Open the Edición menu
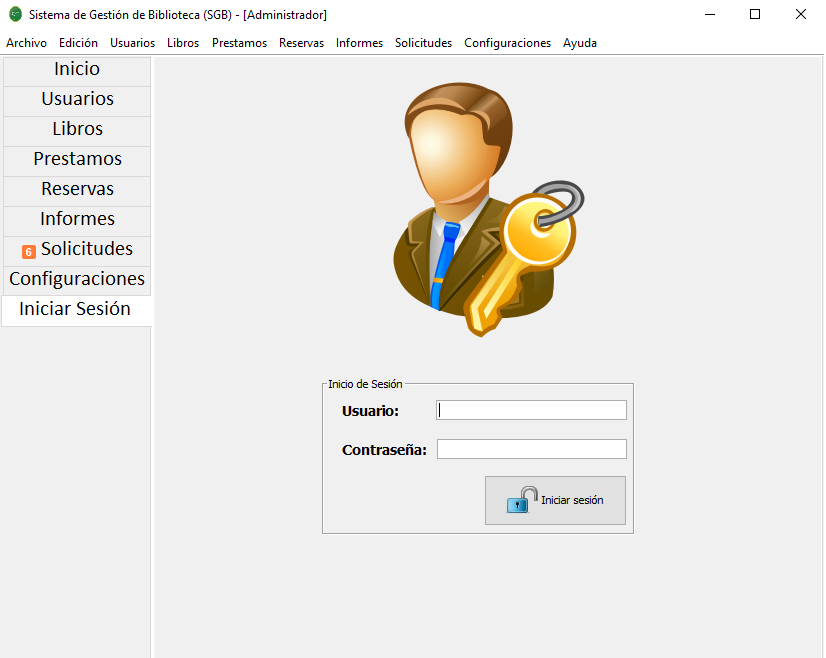The height and width of the screenshot is (658, 826). 77,43
